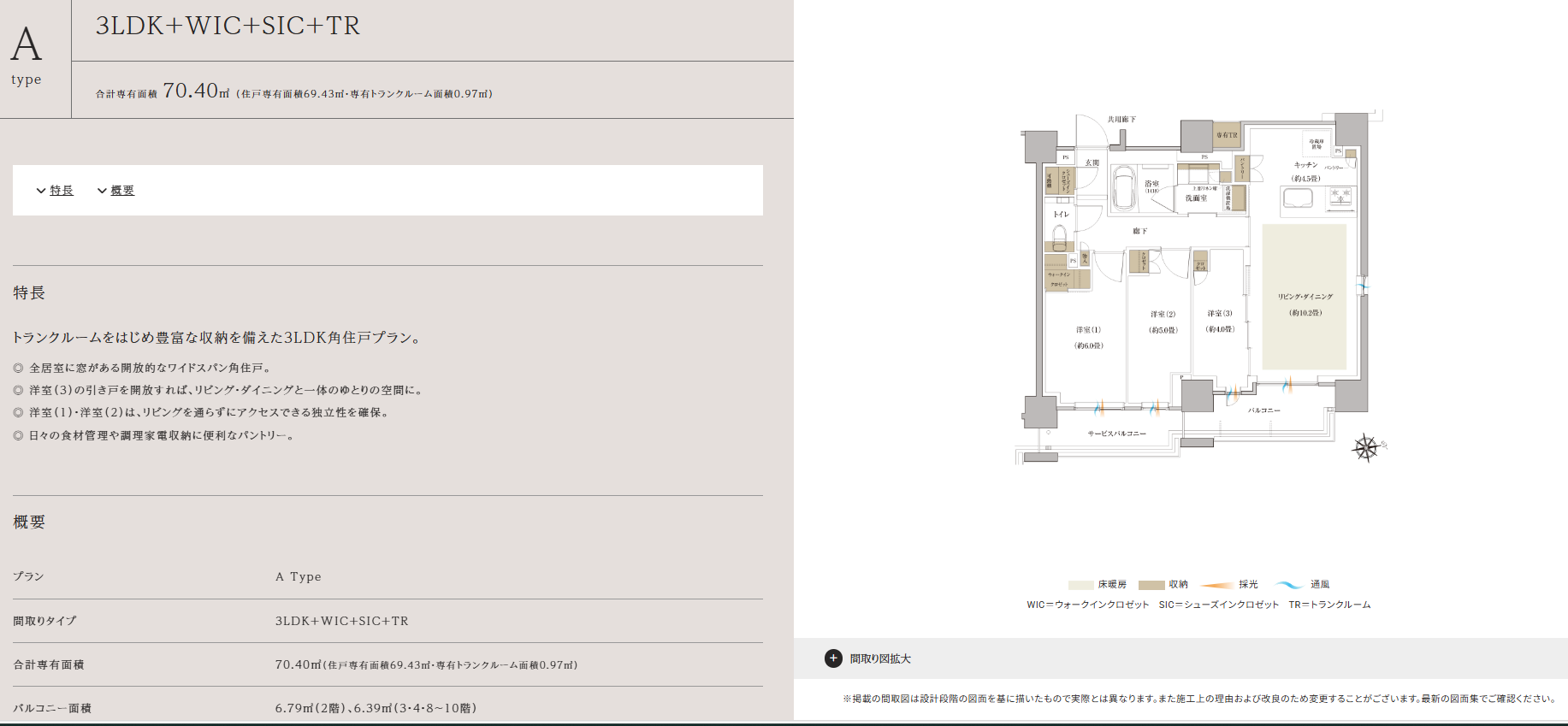Click the リビング・ダイニング floor heating area
Image resolution: width=1568 pixels, height=726 pixels.
(x=1304, y=296)
